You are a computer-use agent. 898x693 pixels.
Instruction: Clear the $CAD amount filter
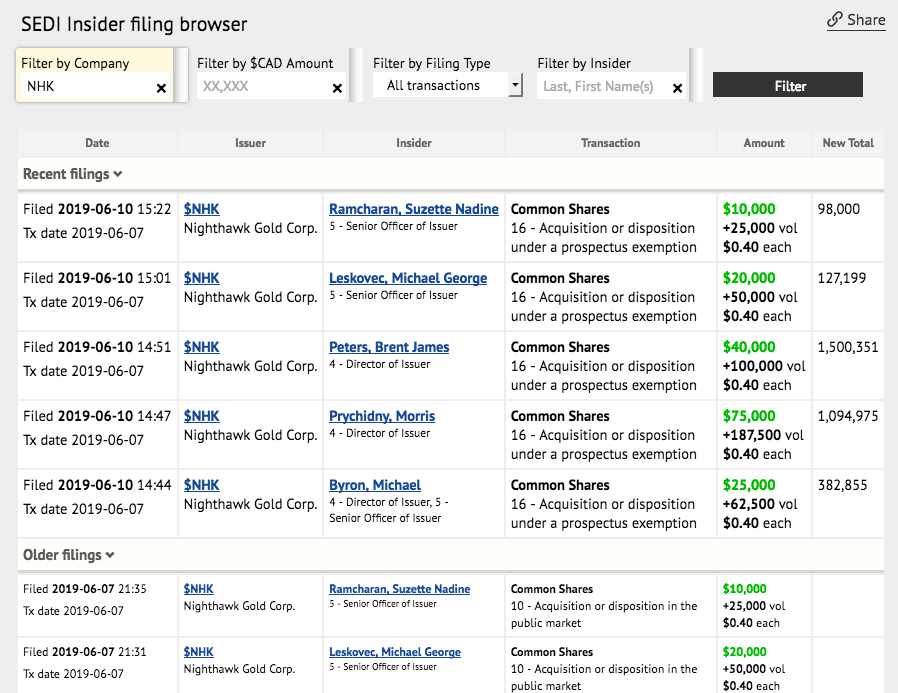tap(337, 88)
